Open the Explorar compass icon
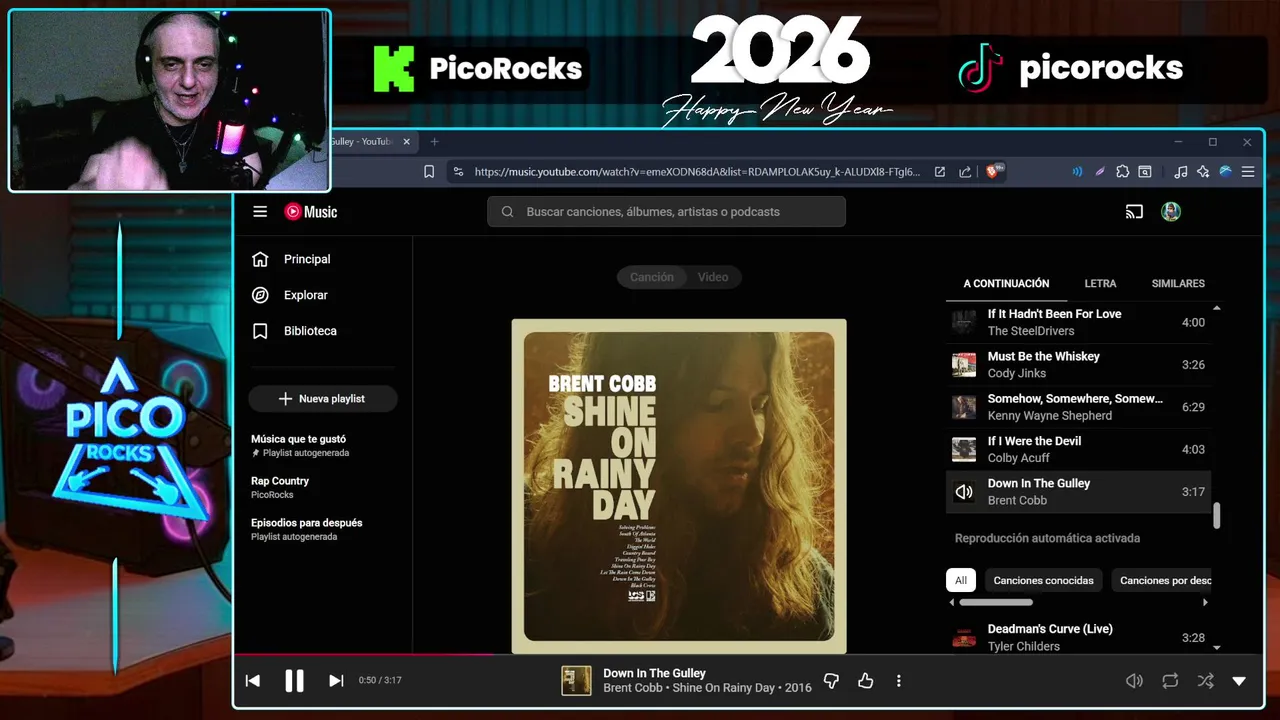Screen dimensions: 1280x720 (260, 295)
